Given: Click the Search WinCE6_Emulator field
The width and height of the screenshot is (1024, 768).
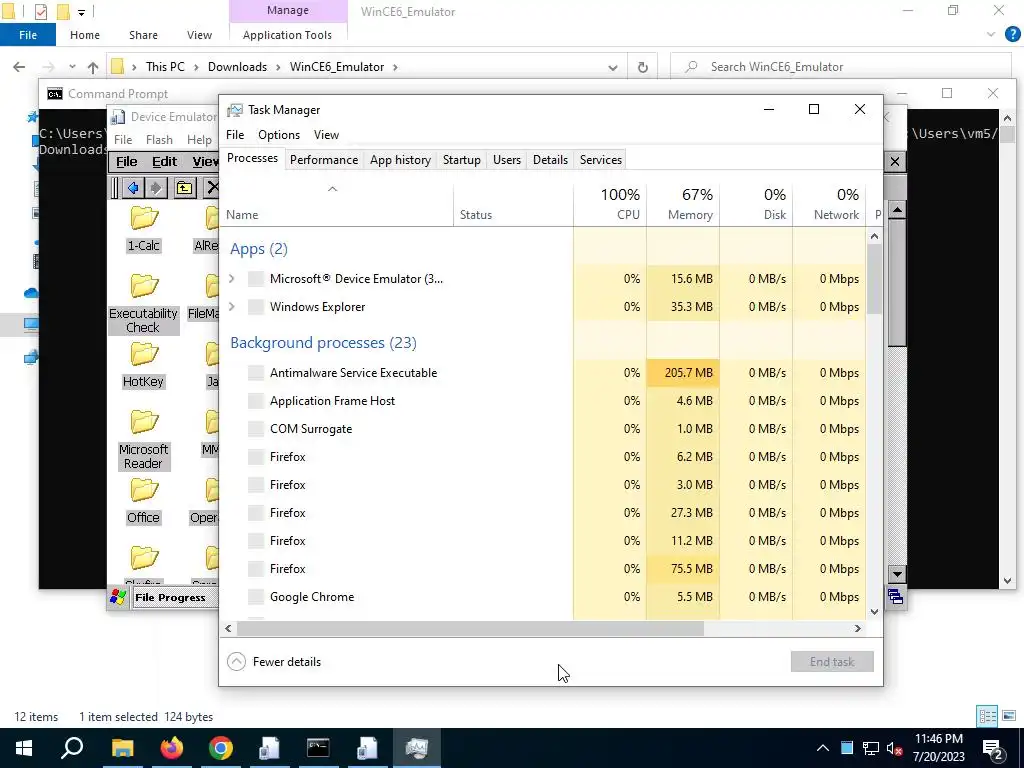Looking at the screenshot, I should [x=841, y=67].
